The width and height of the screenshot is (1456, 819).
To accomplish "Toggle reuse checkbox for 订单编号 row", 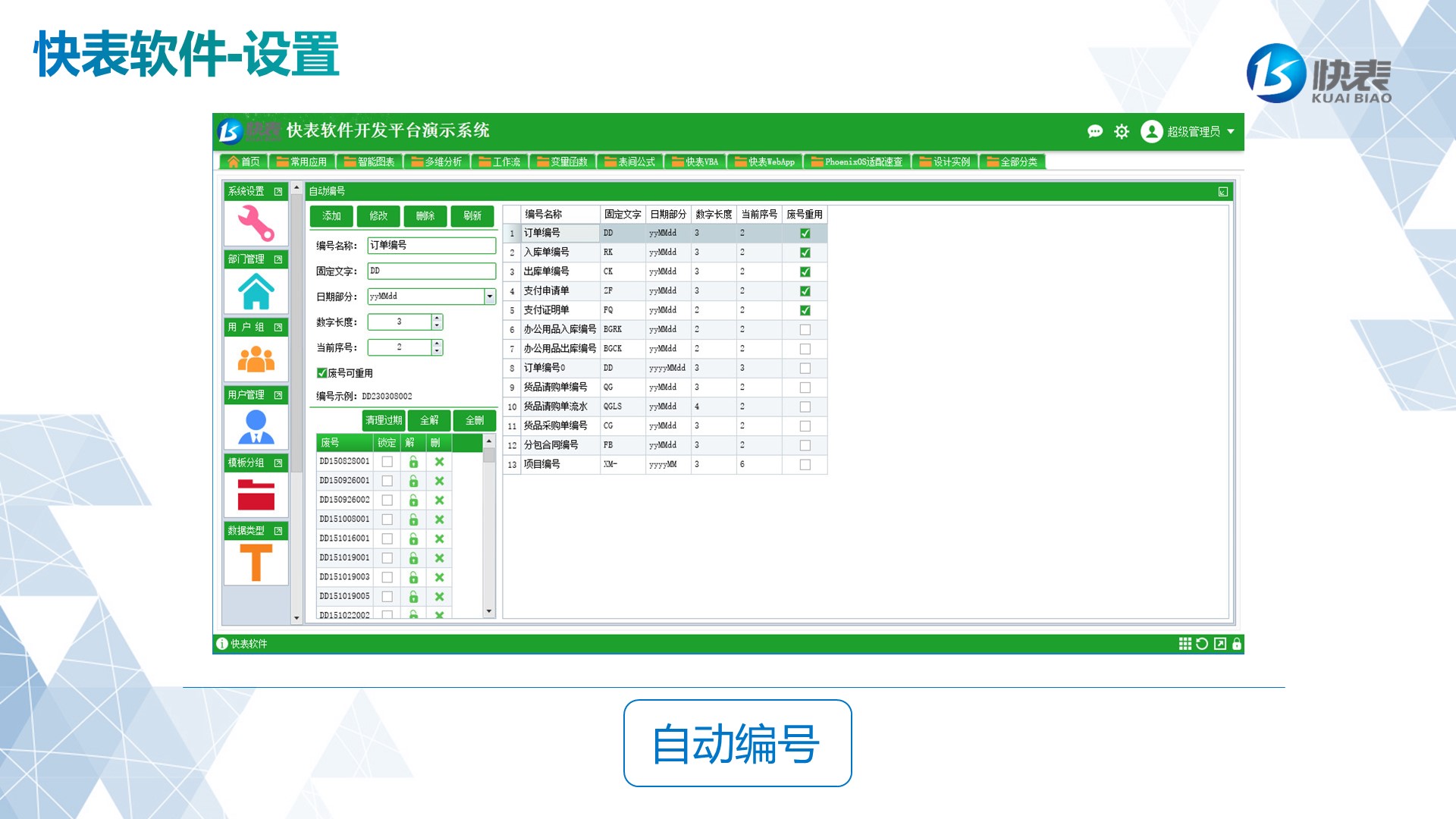I will pyautogui.click(x=805, y=234).
